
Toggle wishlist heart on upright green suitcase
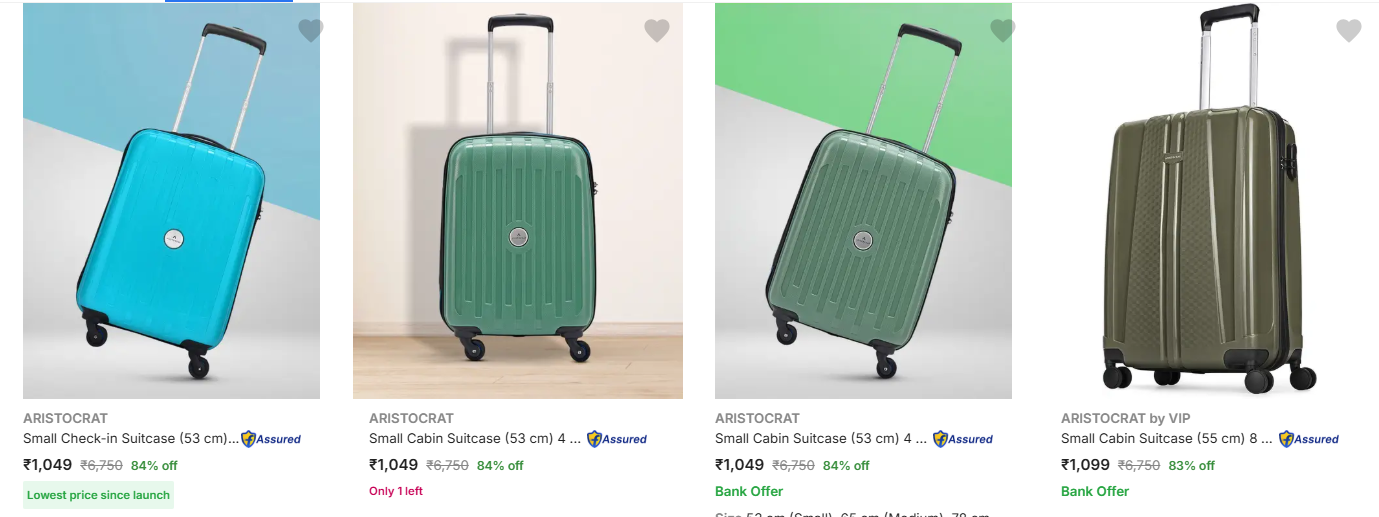coord(656,31)
